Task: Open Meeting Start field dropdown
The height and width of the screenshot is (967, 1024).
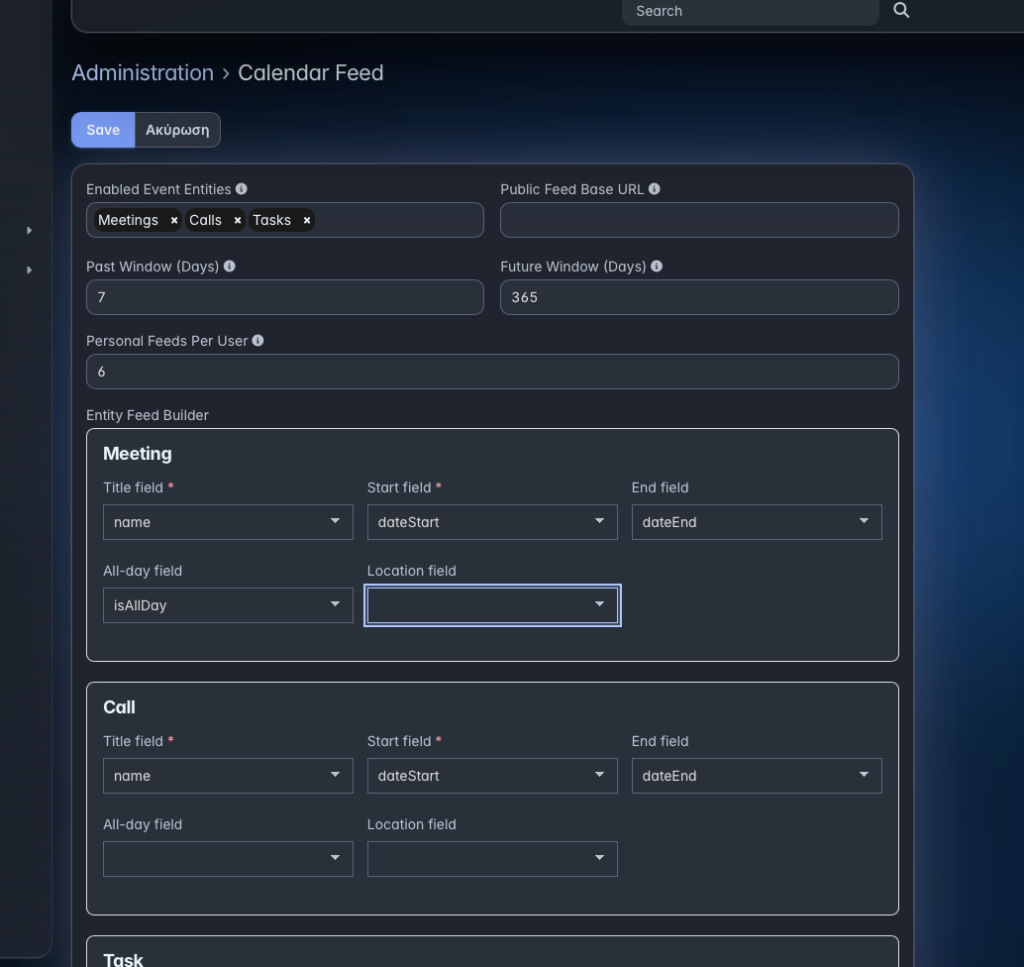Action: click(492, 522)
